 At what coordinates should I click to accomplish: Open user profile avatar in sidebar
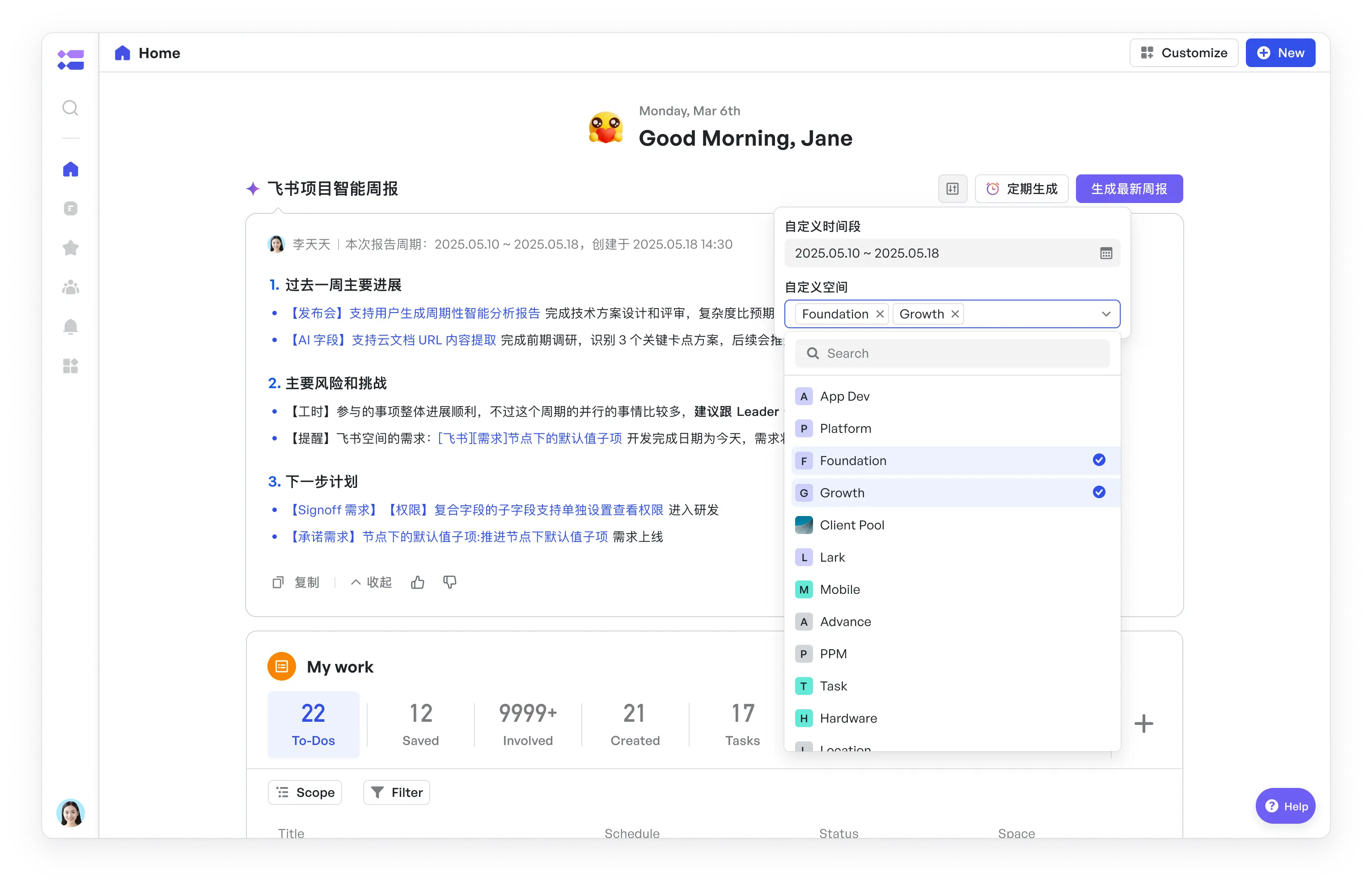[70, 813]
